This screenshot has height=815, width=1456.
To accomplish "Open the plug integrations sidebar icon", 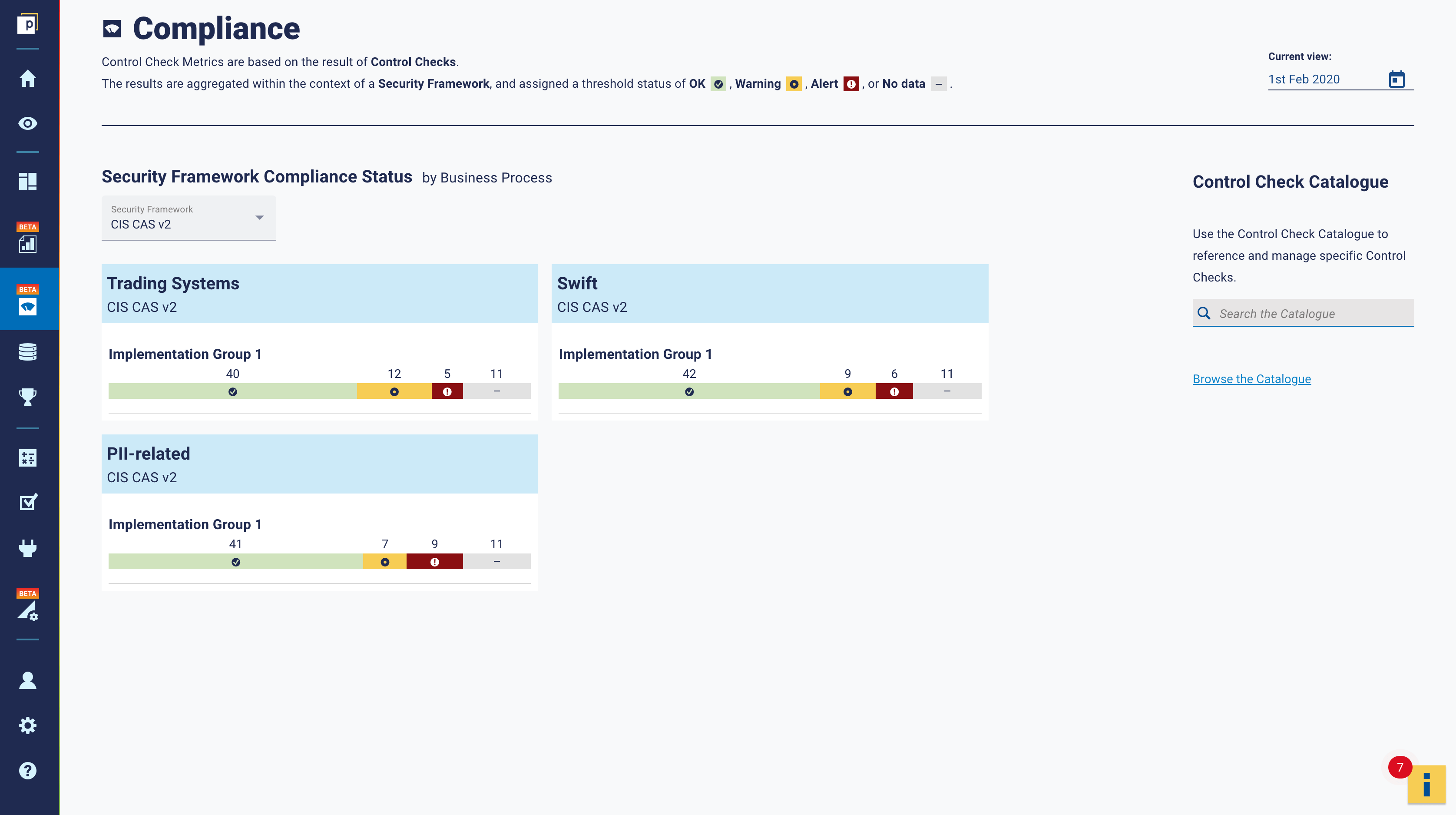I will tap(28, 548).
